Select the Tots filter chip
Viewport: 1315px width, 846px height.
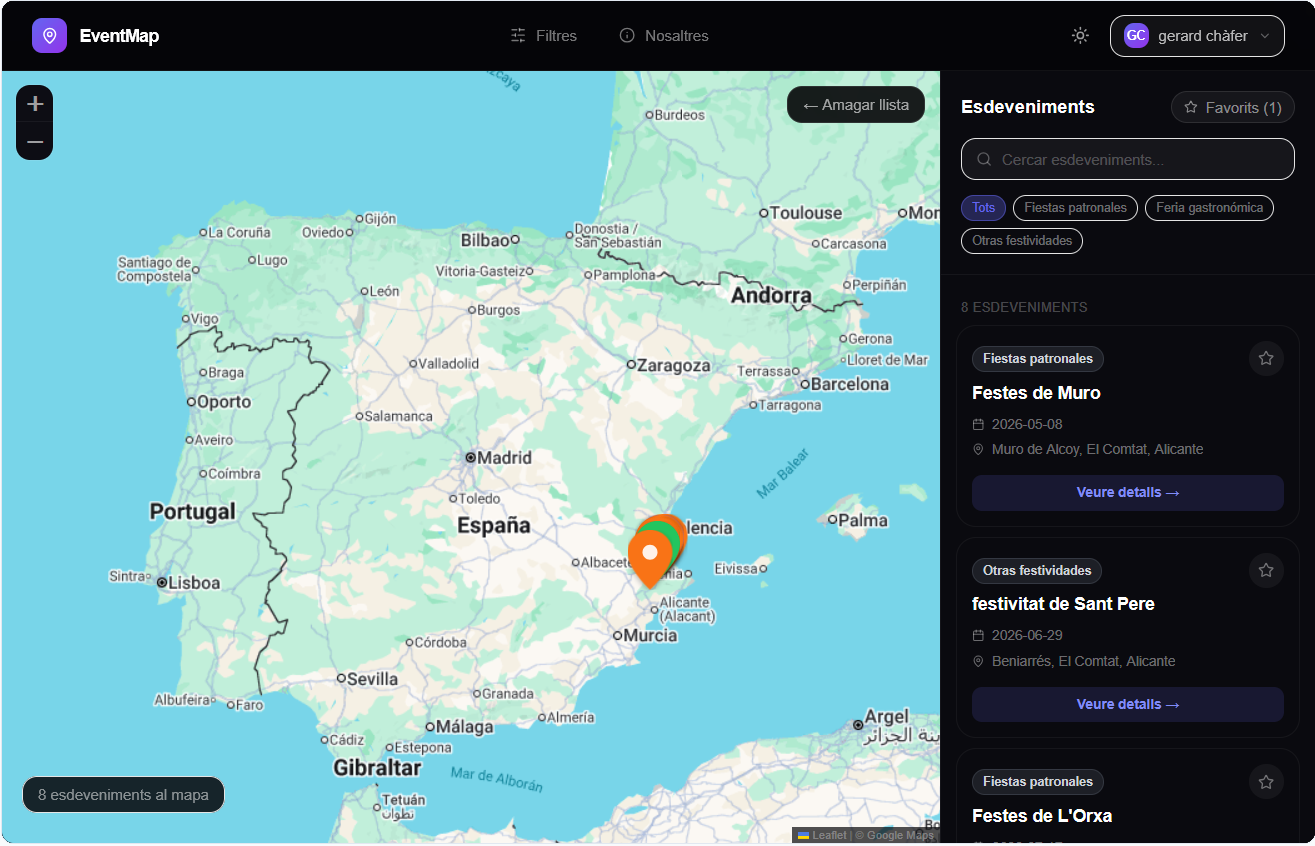click(x=984, y=208)
